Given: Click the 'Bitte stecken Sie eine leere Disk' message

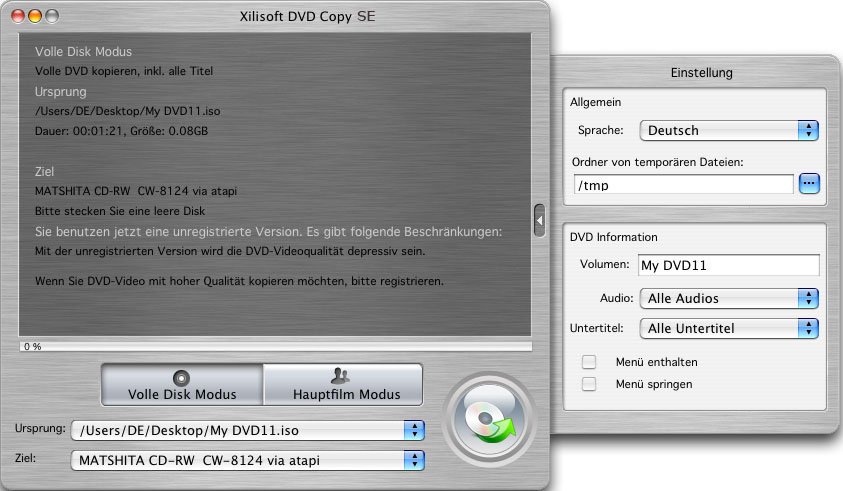Looking at the screenshot, I should click(120, 211).
